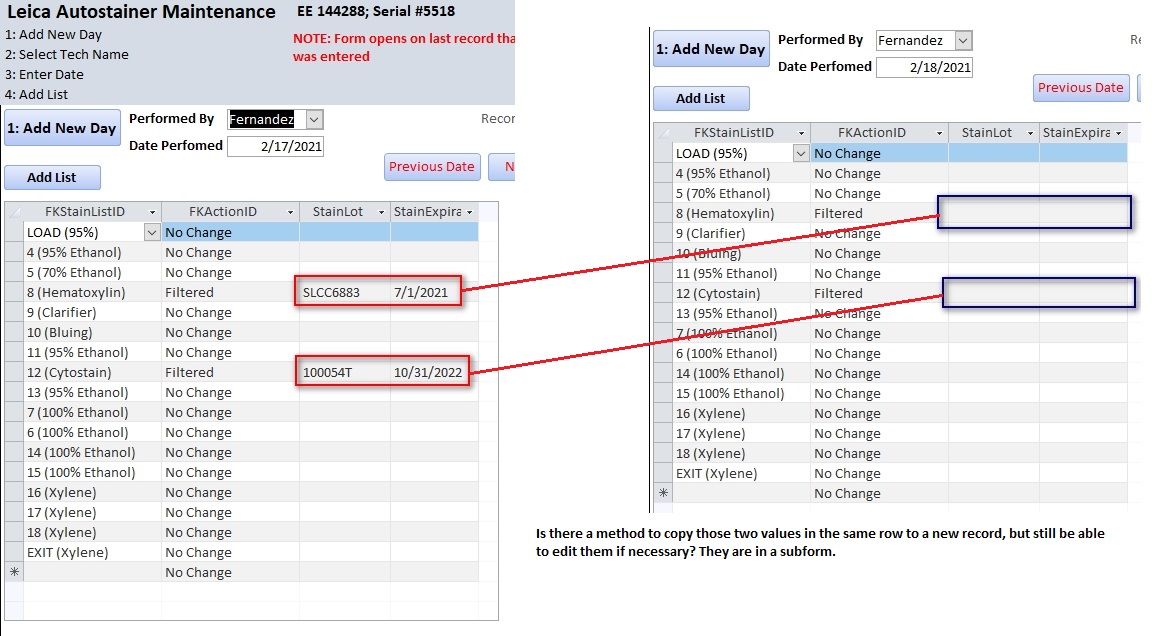This screenshot has height=636, width=1171.
Task: Select SLCC6883 stain lot cell
Action: click(x=344, y=293)
